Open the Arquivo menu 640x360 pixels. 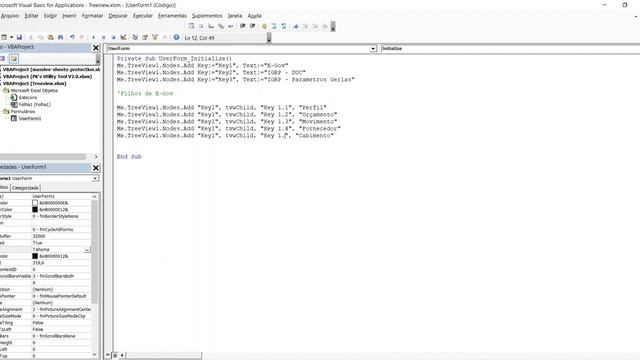point(10,16)
